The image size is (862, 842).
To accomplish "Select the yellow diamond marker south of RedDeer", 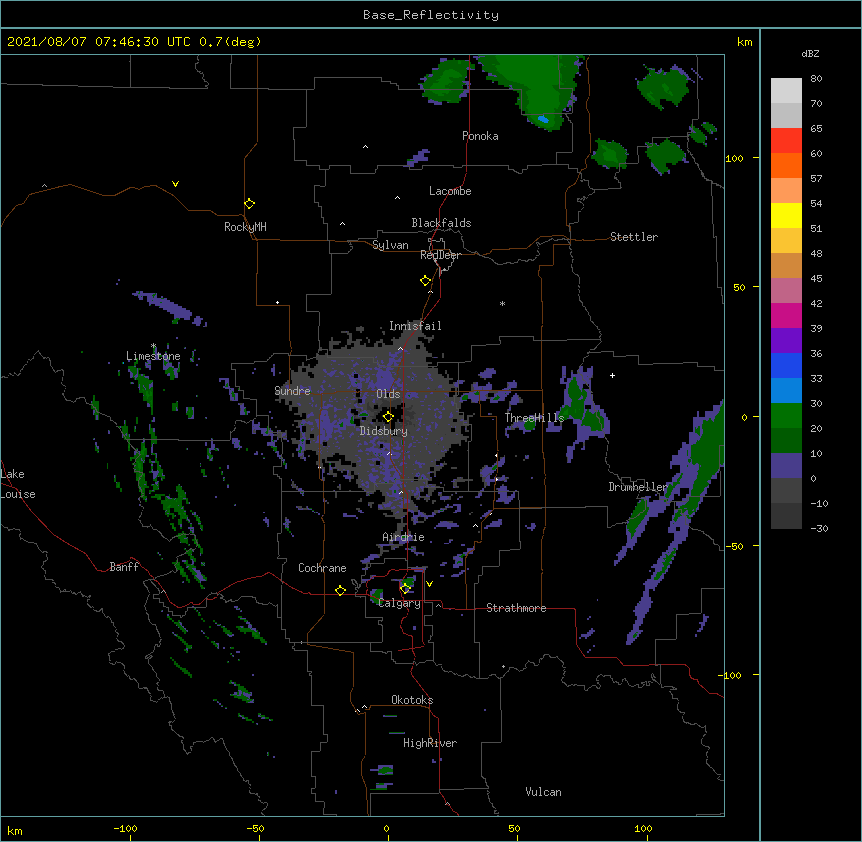I will (426, 281).
